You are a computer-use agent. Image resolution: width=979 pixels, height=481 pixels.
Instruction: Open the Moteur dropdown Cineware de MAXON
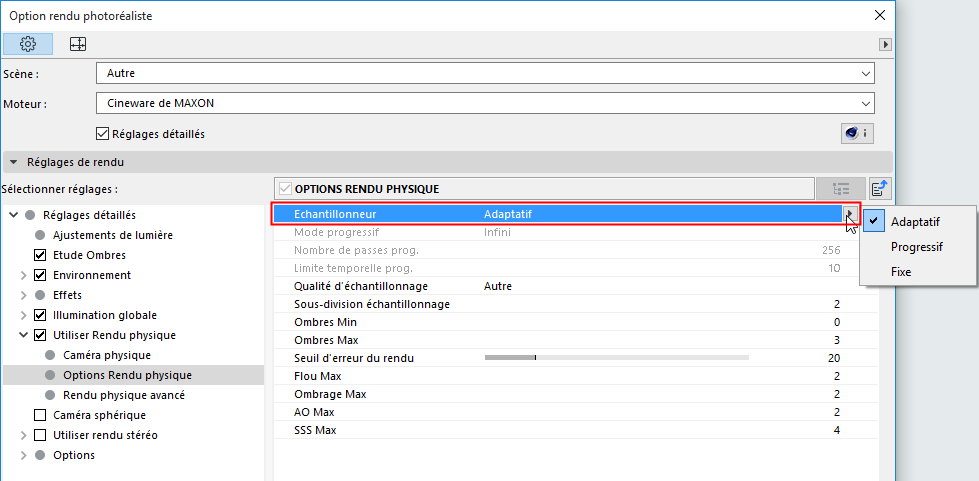485,103
